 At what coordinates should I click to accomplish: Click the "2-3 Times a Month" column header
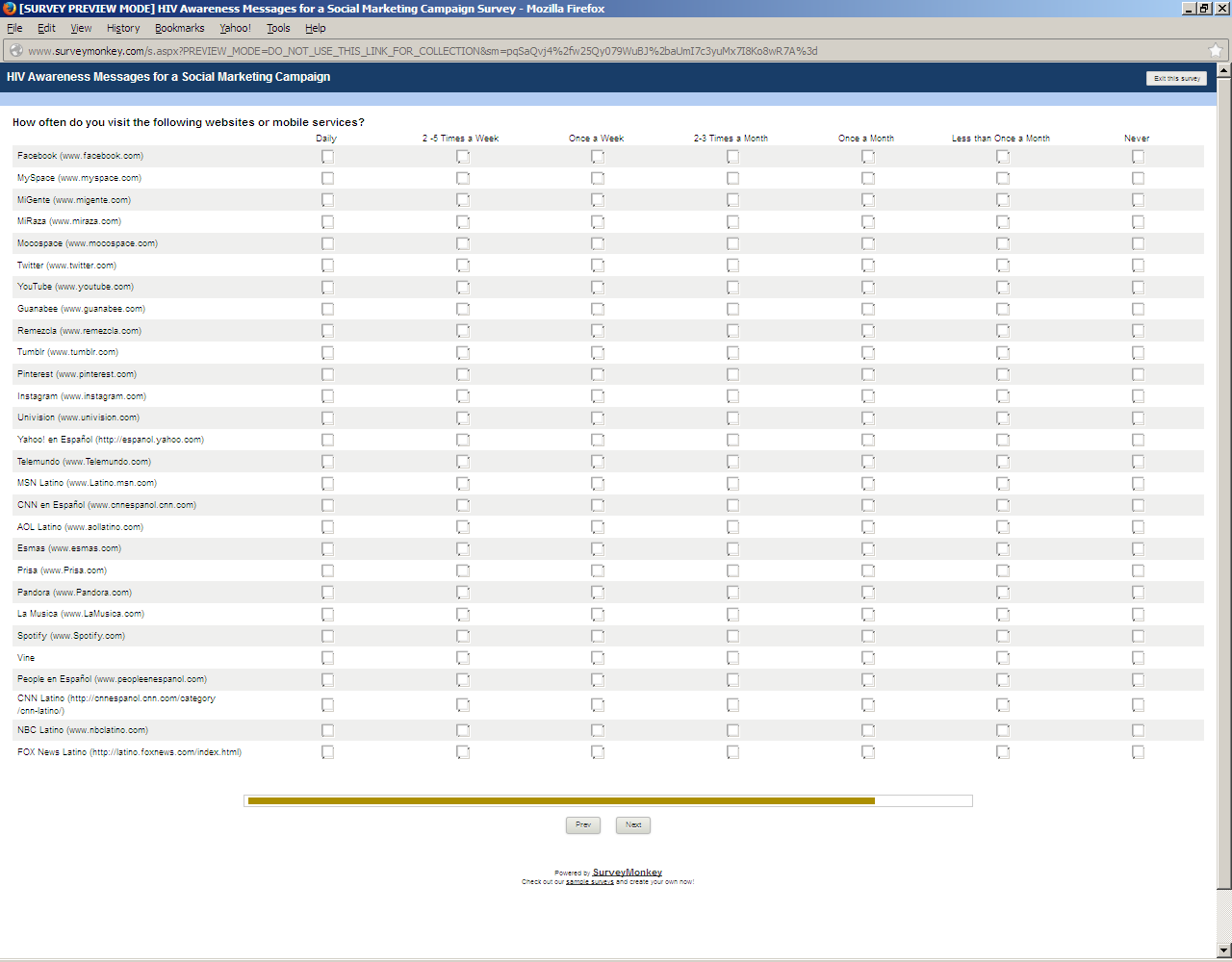(x=731, y=139)
